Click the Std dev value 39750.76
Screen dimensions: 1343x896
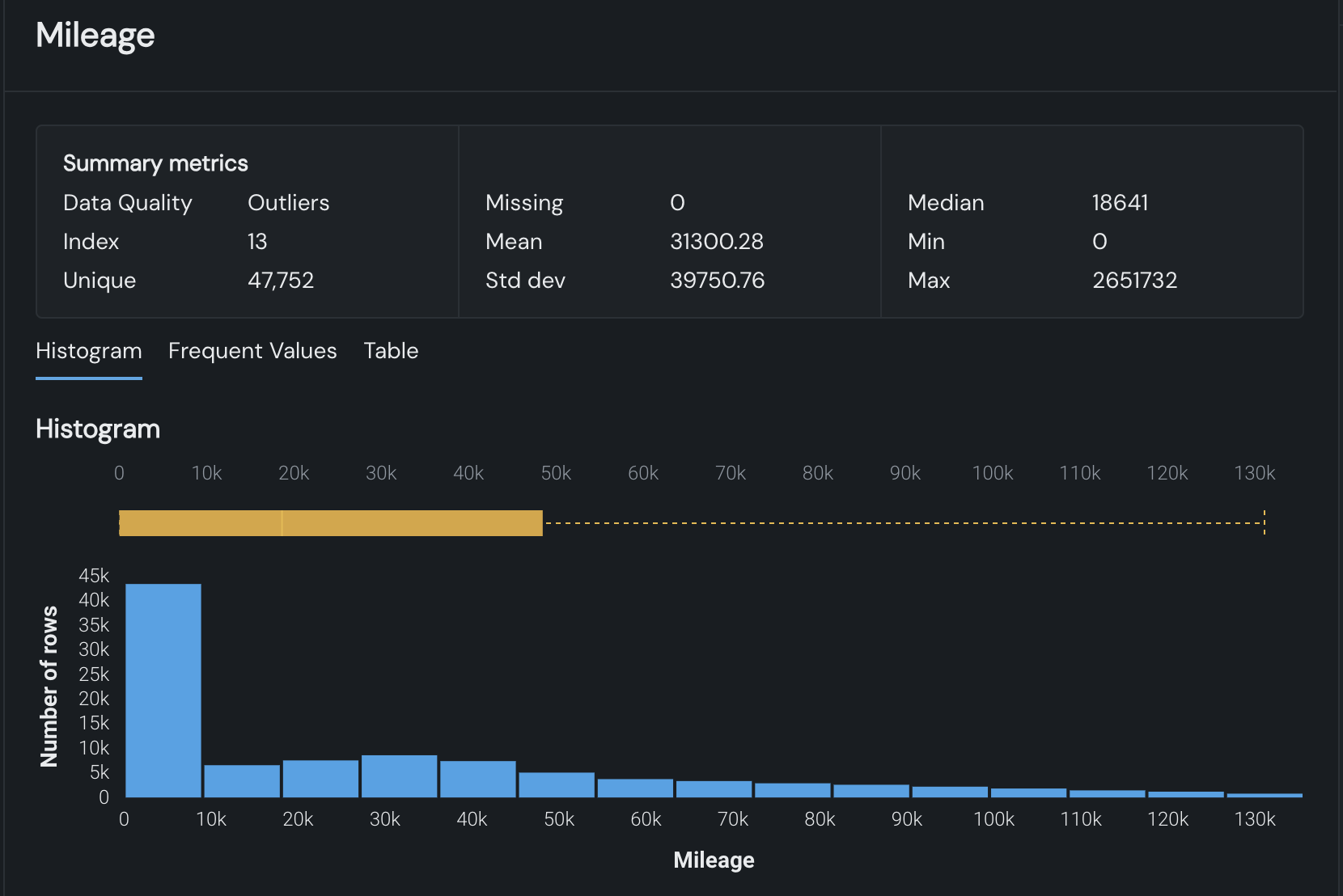[718, 281]
